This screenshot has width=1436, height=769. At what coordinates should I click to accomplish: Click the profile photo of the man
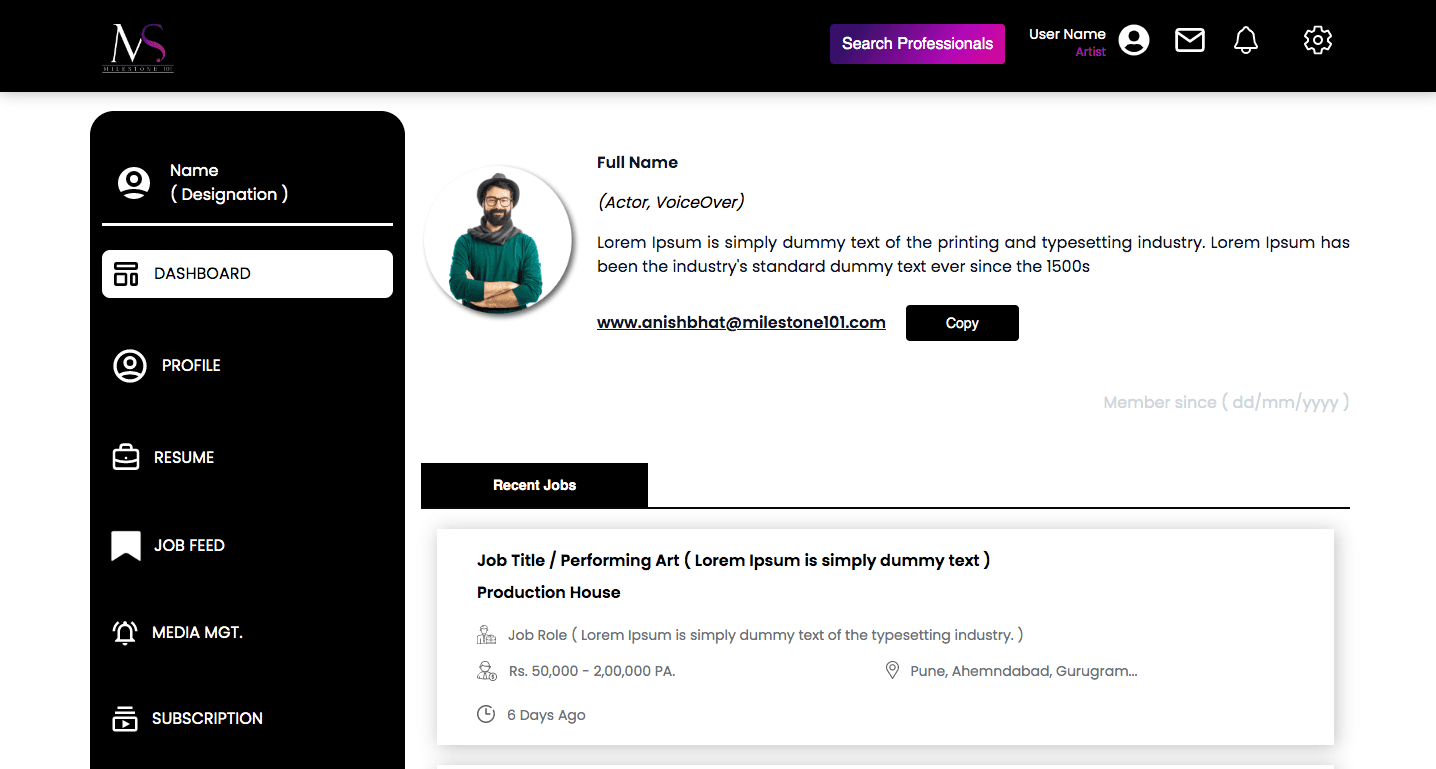click(x=497, y=241)
